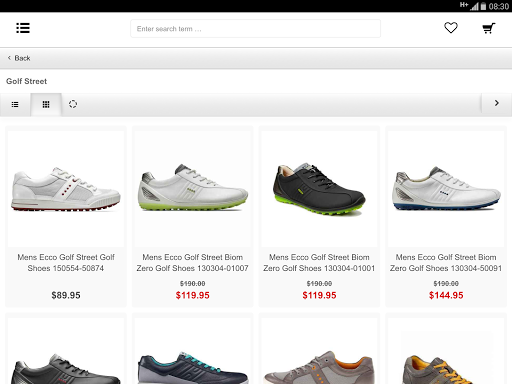This screenshot has width=512, height=384.
Task: Tap the signal strength status icon
Action: pyautogui.click(x=474, y=6)
